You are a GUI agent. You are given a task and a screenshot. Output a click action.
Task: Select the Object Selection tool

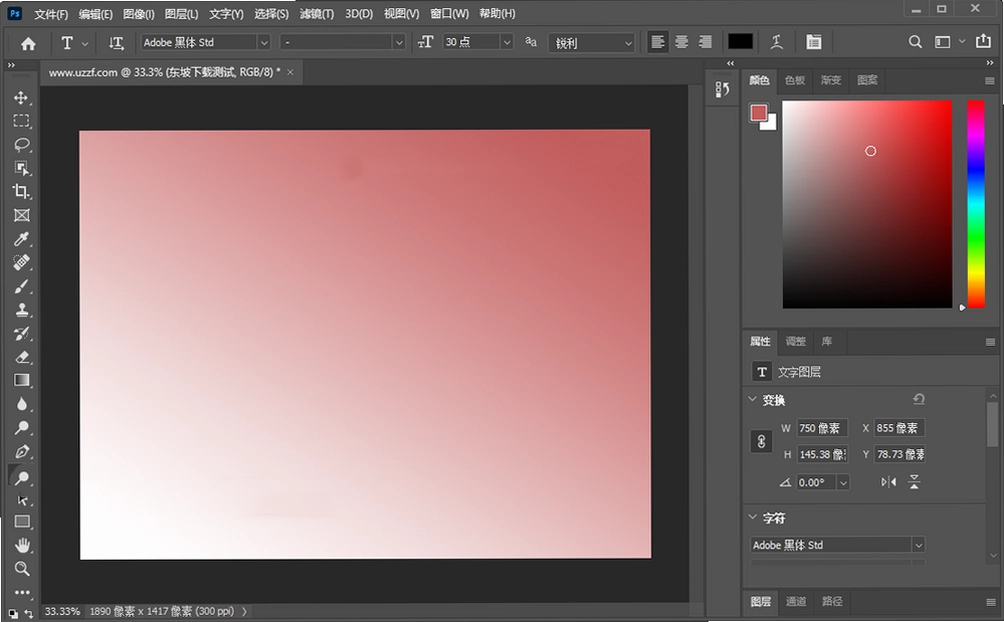[21, 168]
